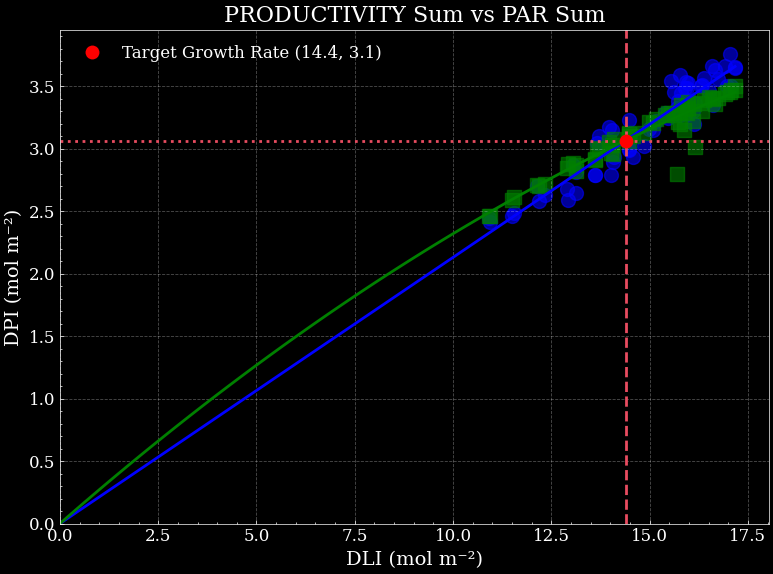The height and width of the screenshot is (574, 773).
Task: Click the red target point on plot
Action: pyautogui.click(x=626, y=141)
